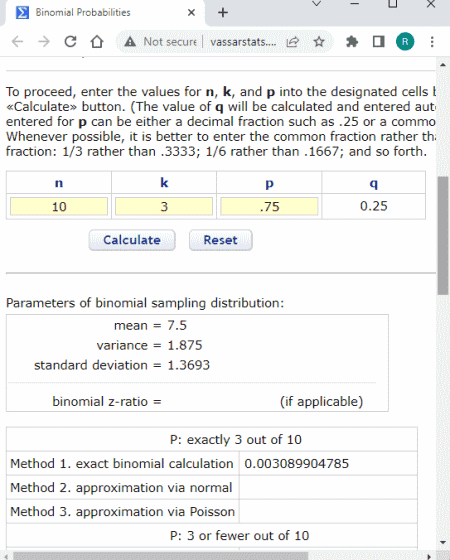This screenshot has height=560, width=450.
Task: Open Chrome three-dot menu
Action: click(432, 42)
